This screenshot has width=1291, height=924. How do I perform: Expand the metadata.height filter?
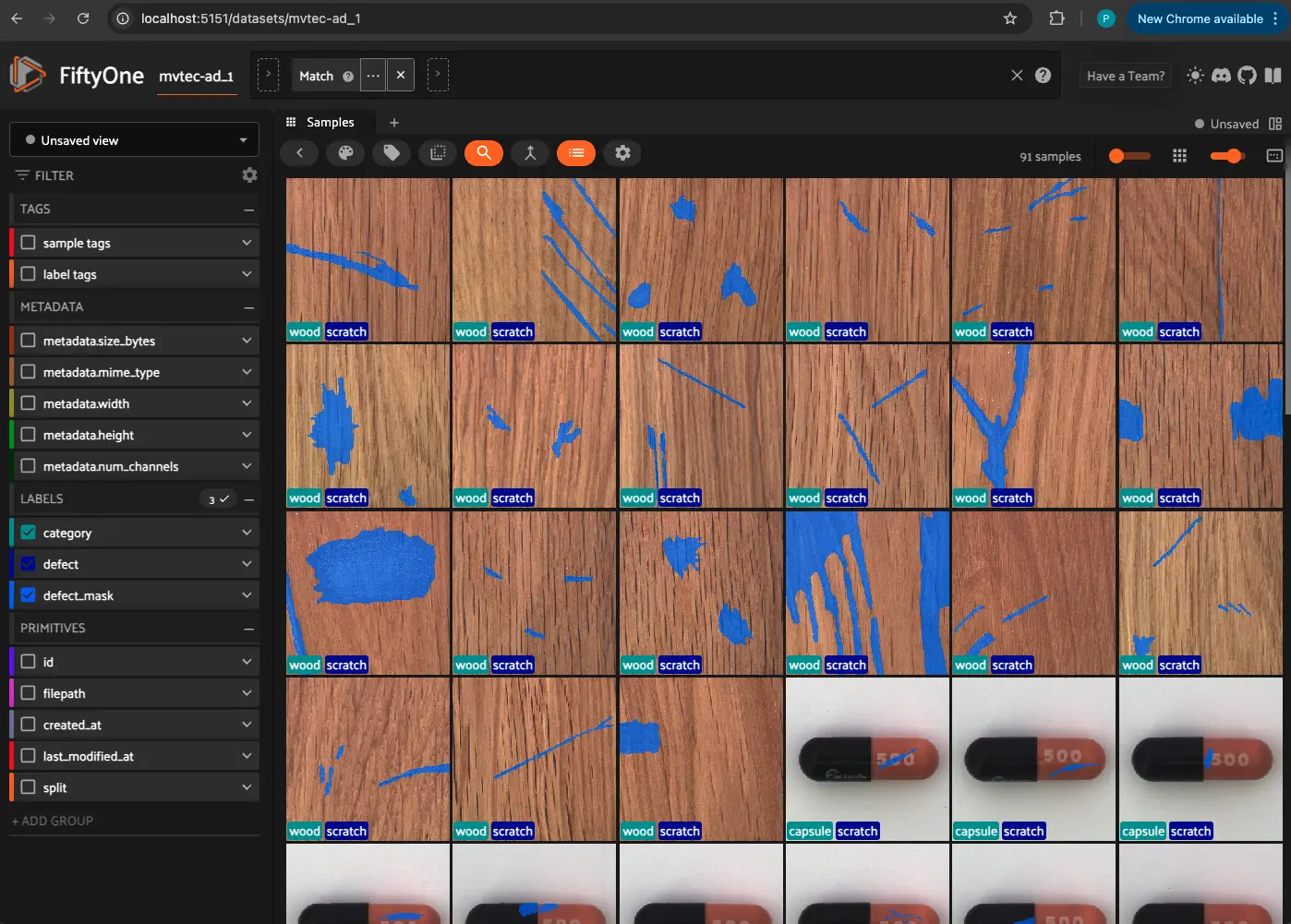247,435
